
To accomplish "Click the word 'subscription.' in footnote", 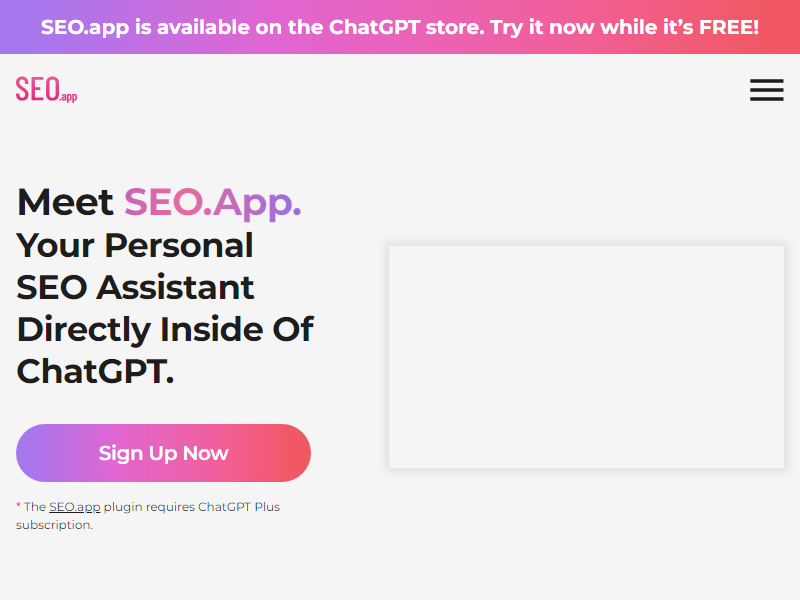I will tap(54, 525).
